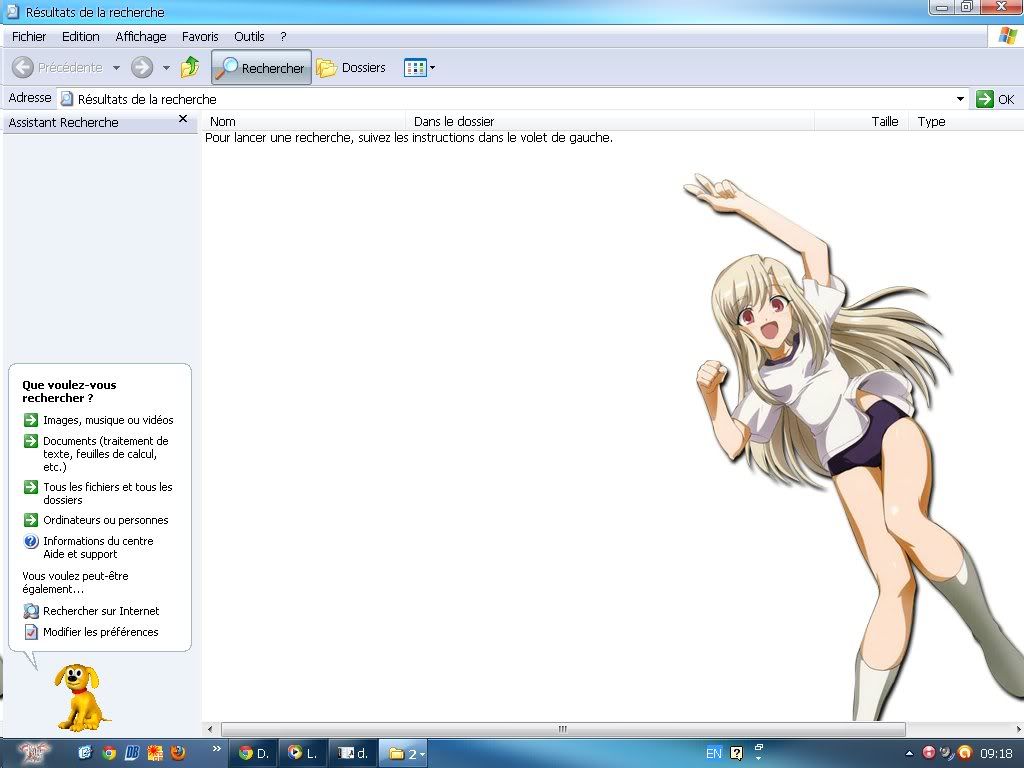Viewport: 1024px width, 768px height.
Task: Toggle the Rechercher search pane button
Action: pos(261,68)
